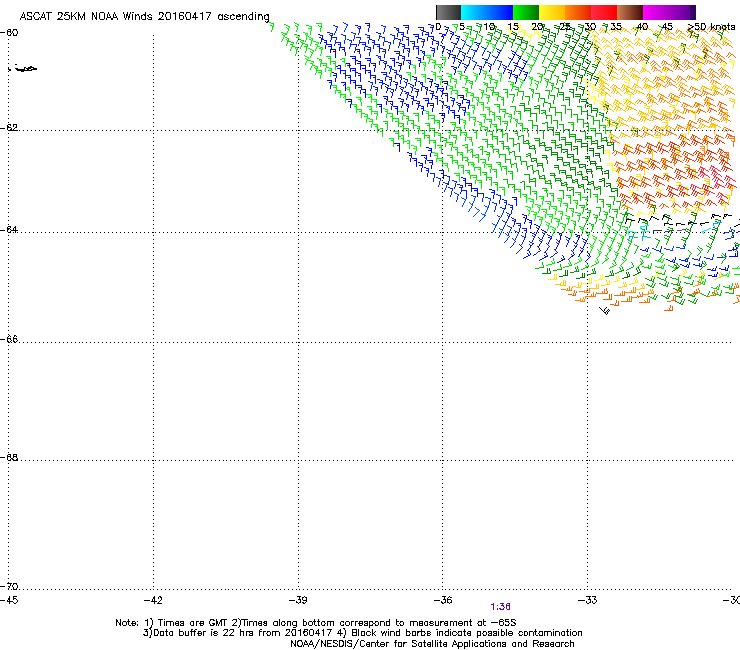Click the magenta 40-45 knots color segment
Image resolution: width=740 pixels, height=650 pixels.
coord(656,12)
